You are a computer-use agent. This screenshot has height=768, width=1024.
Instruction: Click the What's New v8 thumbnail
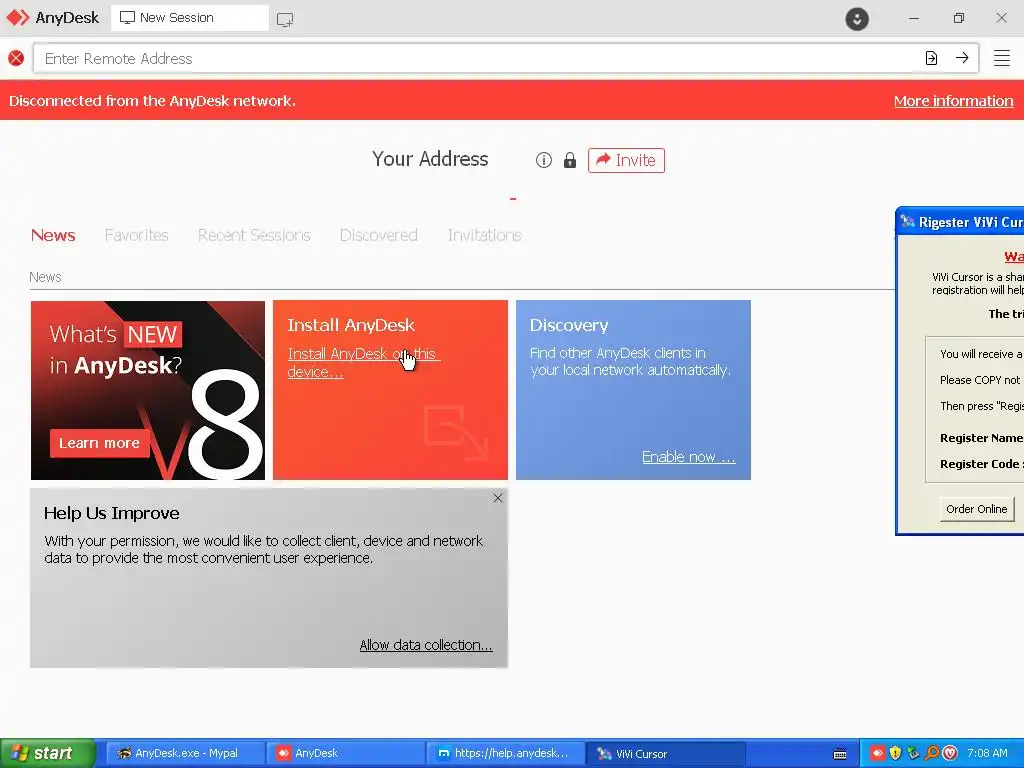coord(148,390)
